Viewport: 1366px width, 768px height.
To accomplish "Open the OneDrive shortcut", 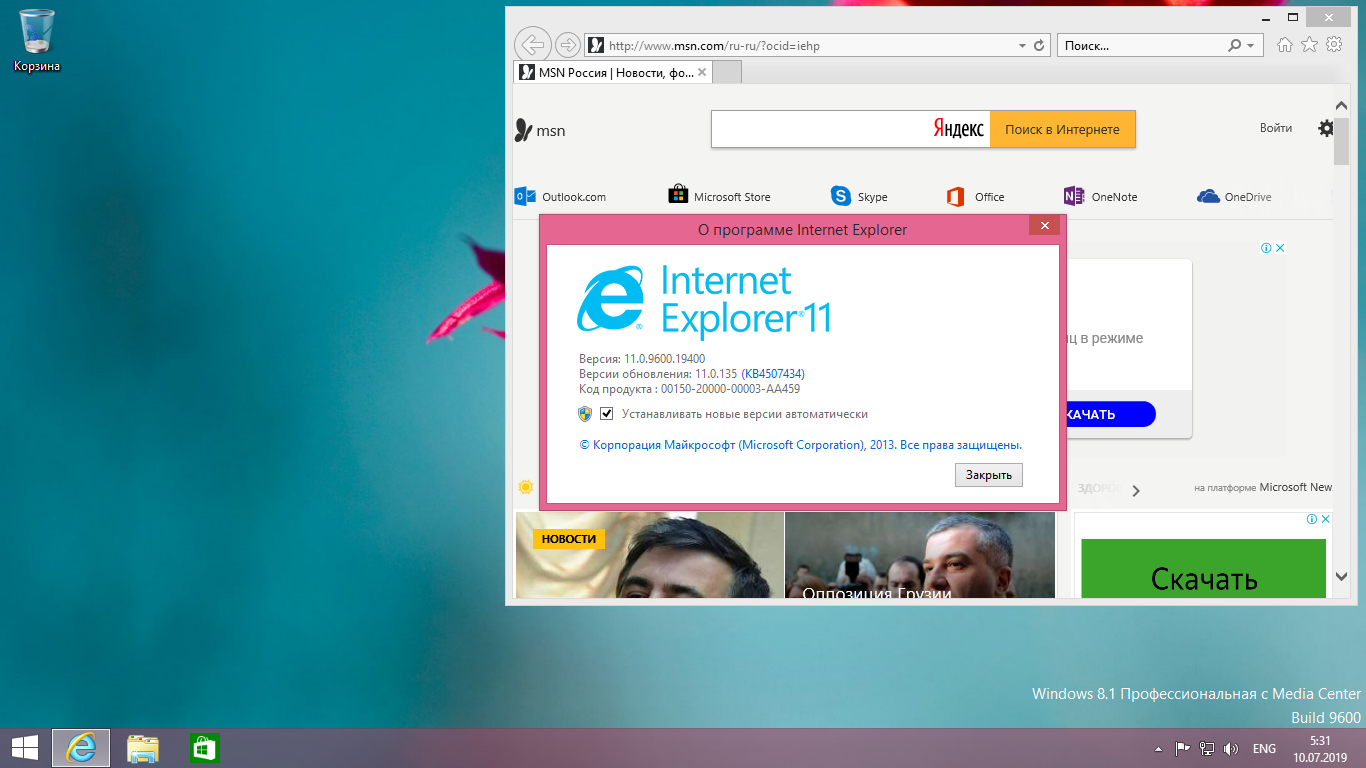I will (x=1234, y=196).
